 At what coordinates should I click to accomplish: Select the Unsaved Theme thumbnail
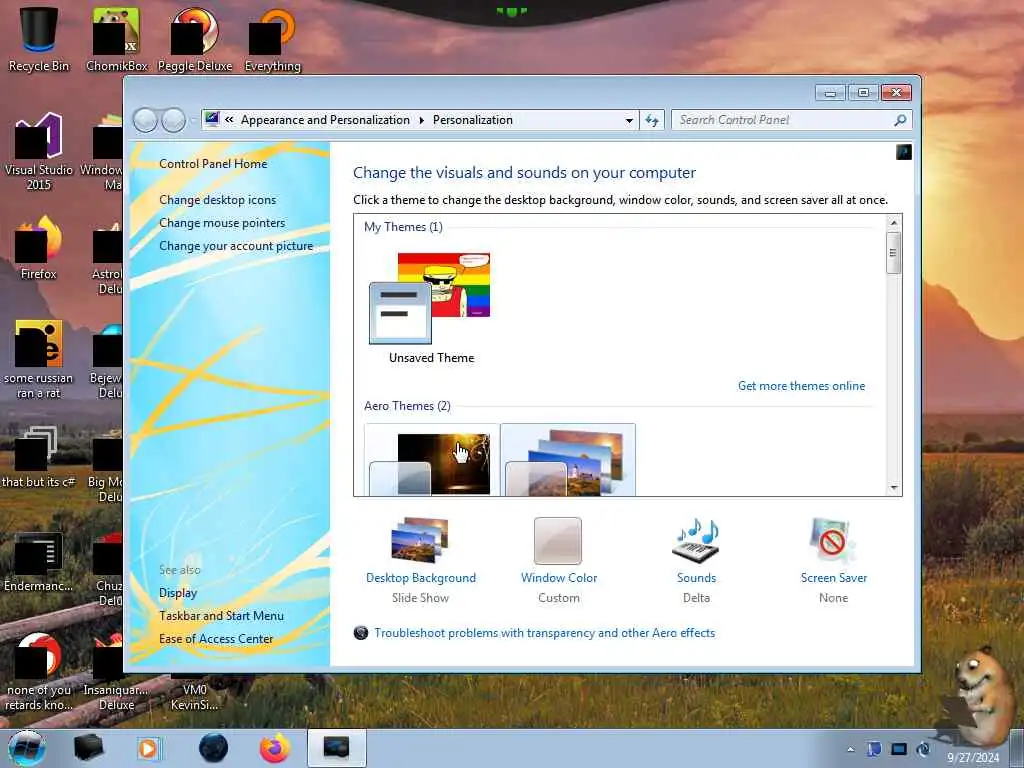430,298
